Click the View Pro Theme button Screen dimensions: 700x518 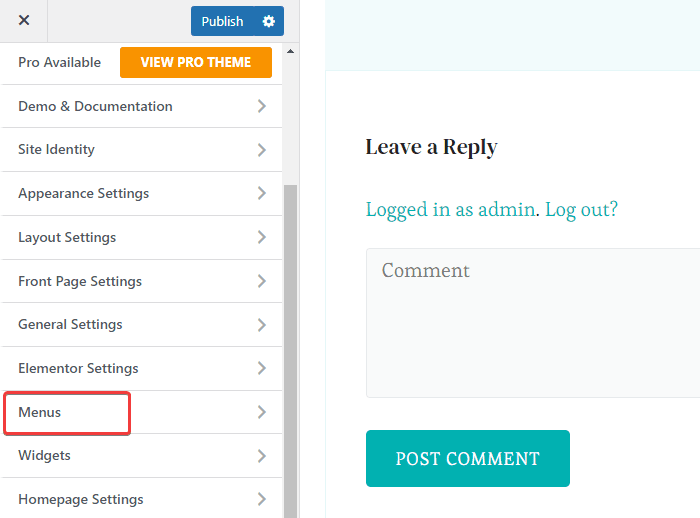click(195, 62)
